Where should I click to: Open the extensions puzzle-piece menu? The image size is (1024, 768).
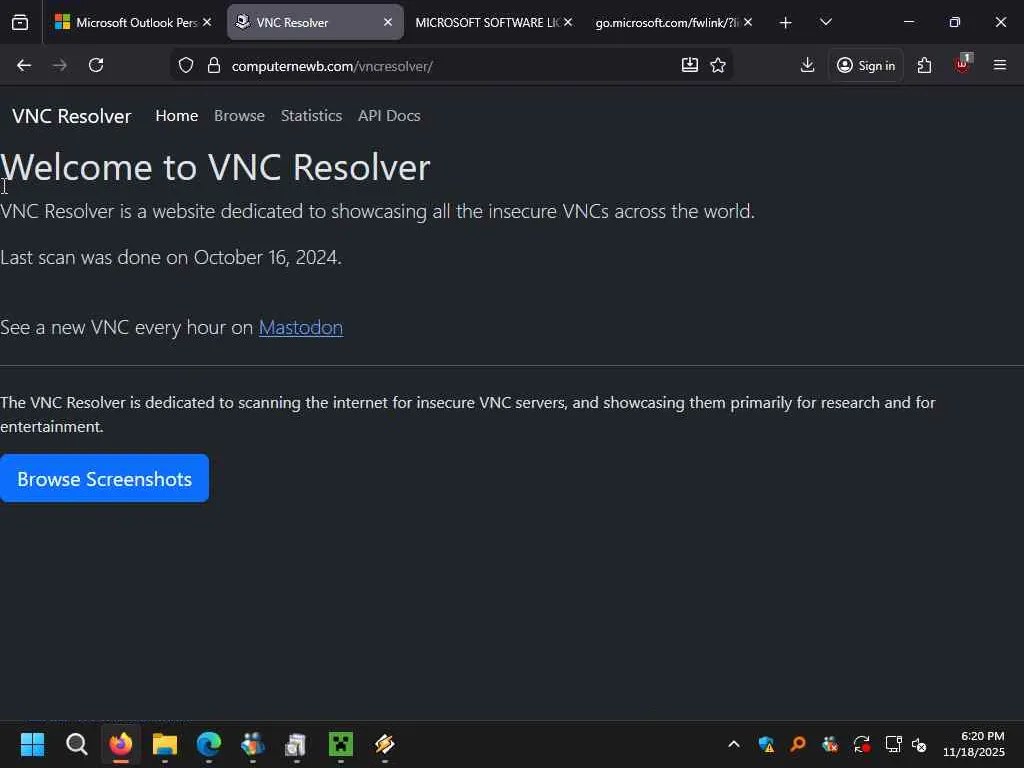[924, 65]
